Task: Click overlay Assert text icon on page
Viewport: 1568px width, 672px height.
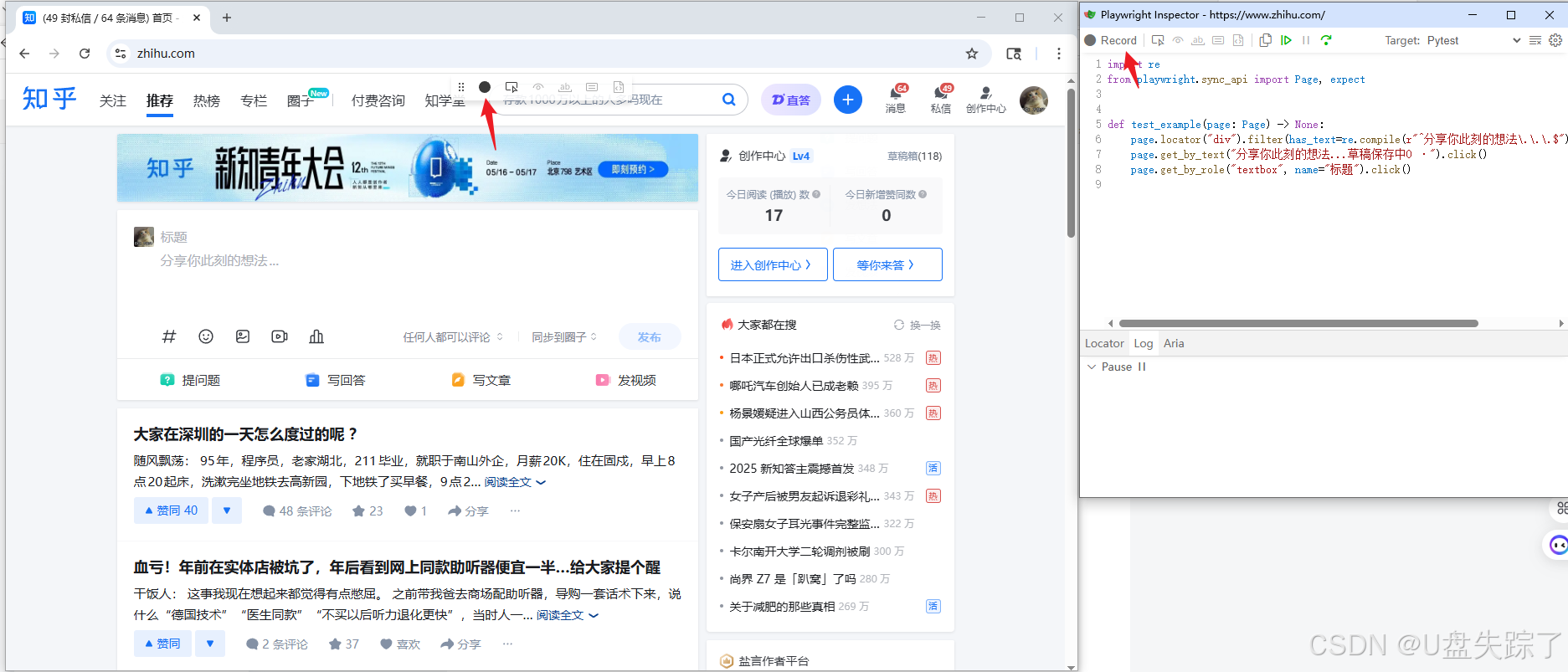Action: pyautogui.click(x=565, y=87)
